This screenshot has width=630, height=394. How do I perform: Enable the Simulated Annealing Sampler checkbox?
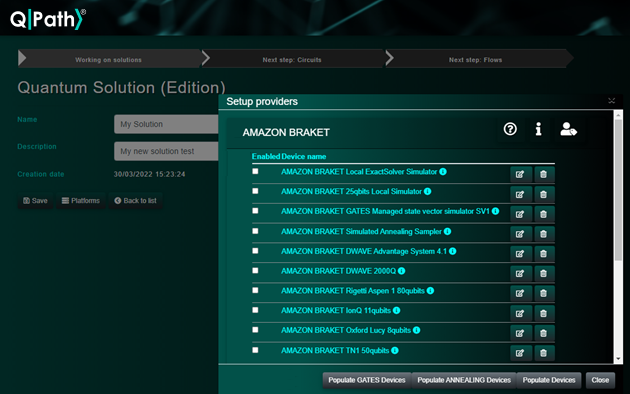pos(255,231)
